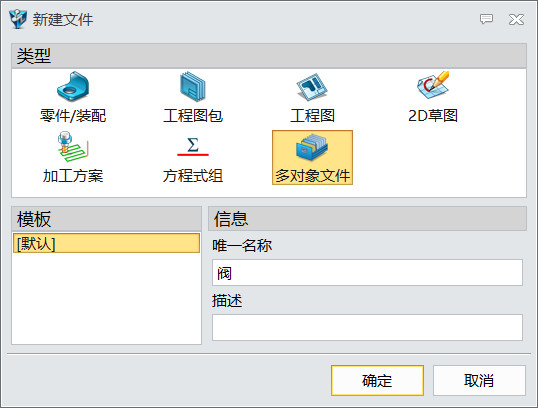The height and width of the screenshot is (408, 538).
Task: Close the 新建文件 dialog window
Action: click(516, 19)
